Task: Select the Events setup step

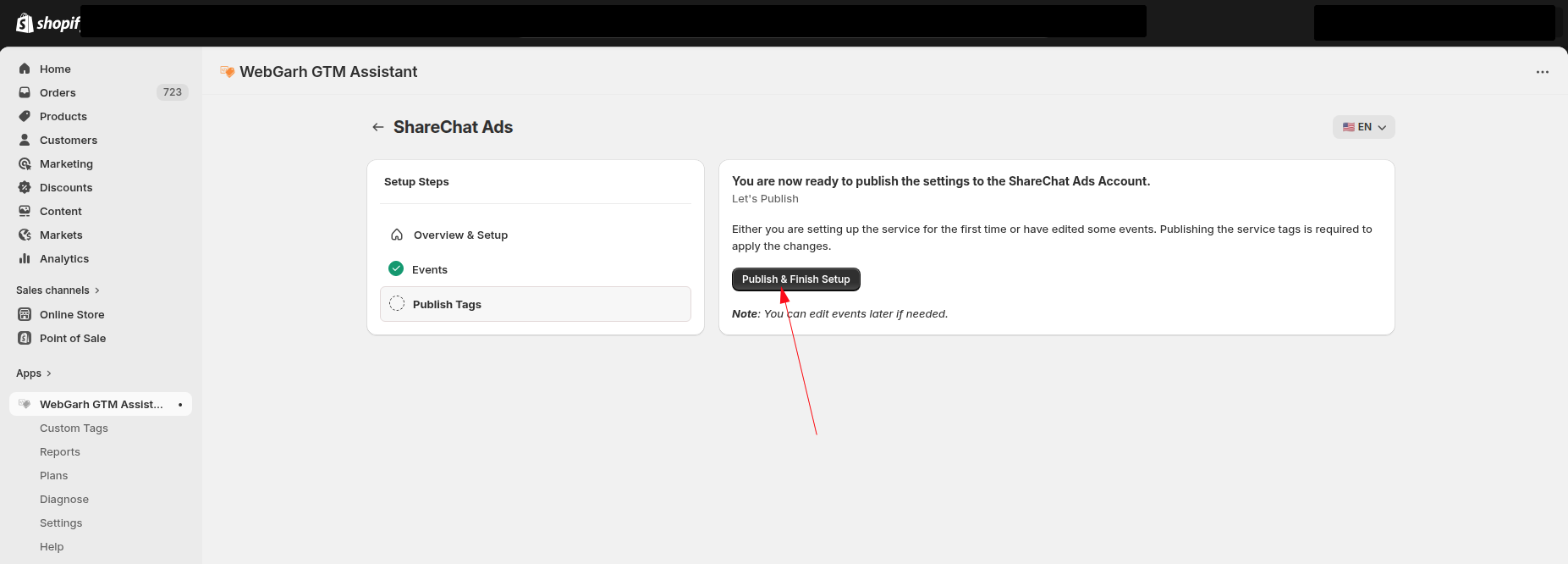Action: click(x=536, y=269)
